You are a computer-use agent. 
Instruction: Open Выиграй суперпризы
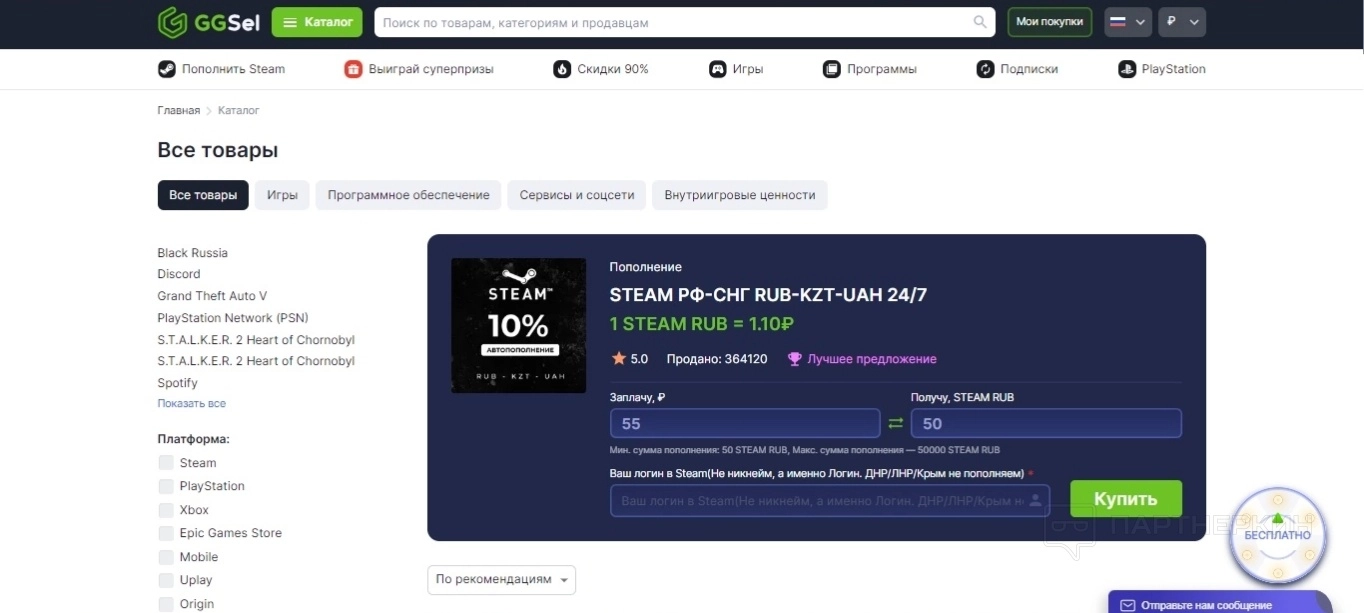point(431,69)
